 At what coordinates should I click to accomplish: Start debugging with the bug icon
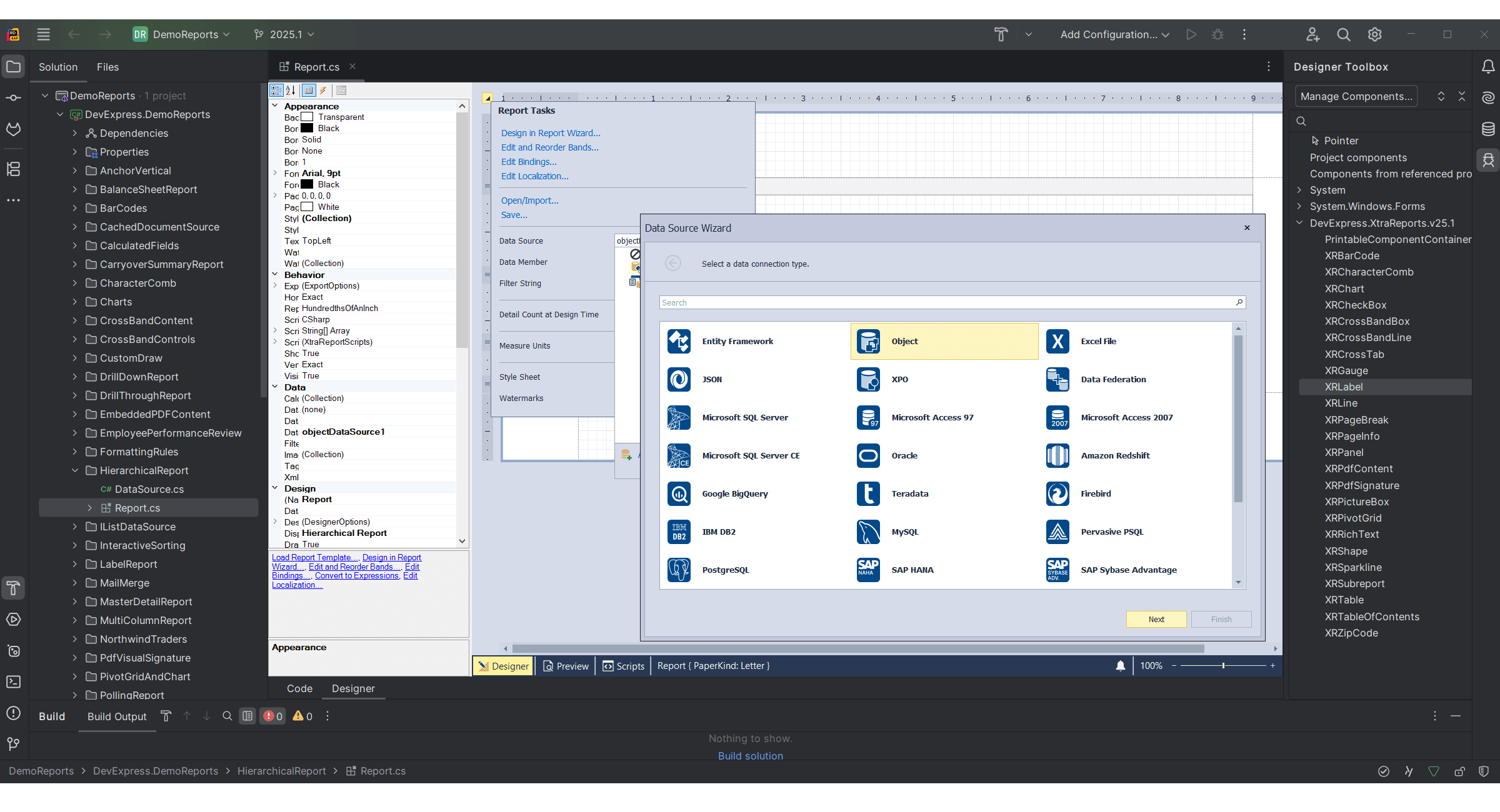click(1217, 34)
